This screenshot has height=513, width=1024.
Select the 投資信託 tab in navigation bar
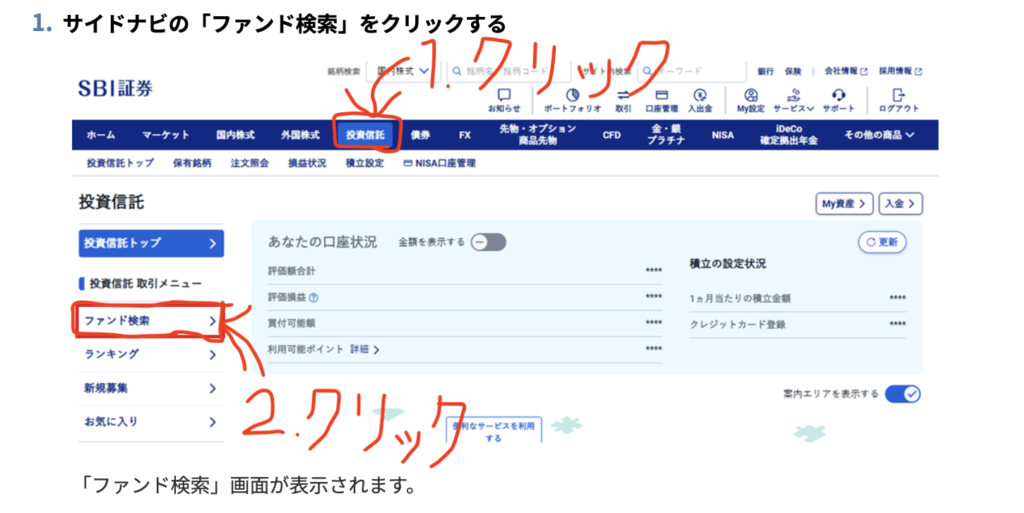366,135
